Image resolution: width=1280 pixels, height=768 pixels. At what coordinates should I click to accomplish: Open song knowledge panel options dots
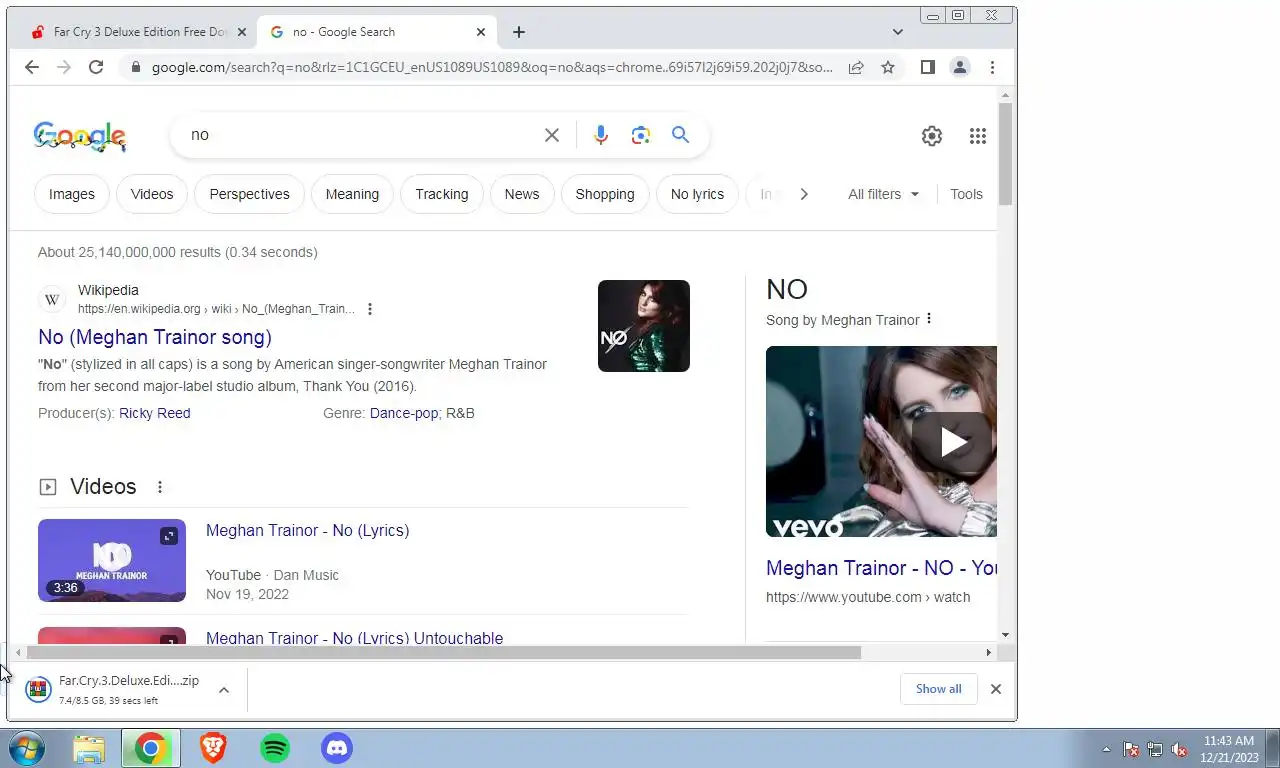tap(929, 319)
